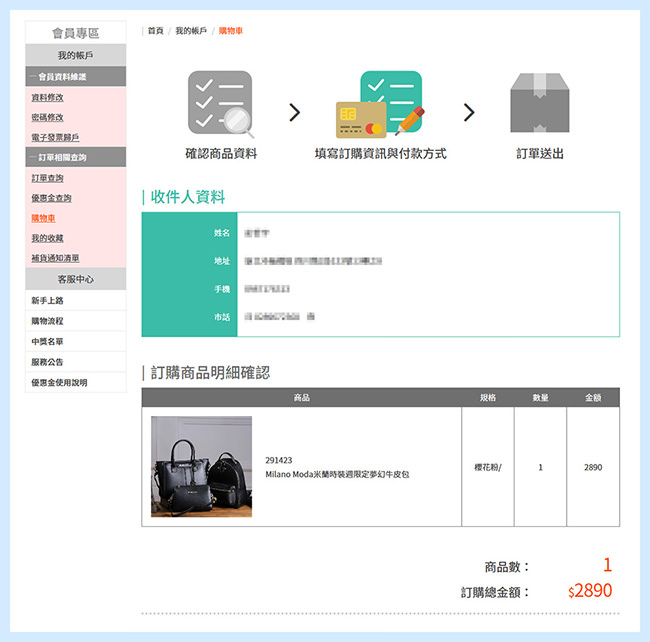650x642 pixels.
Task: Open 優惠金查詢 in the sidebar
Action: [x=51, y=198]
